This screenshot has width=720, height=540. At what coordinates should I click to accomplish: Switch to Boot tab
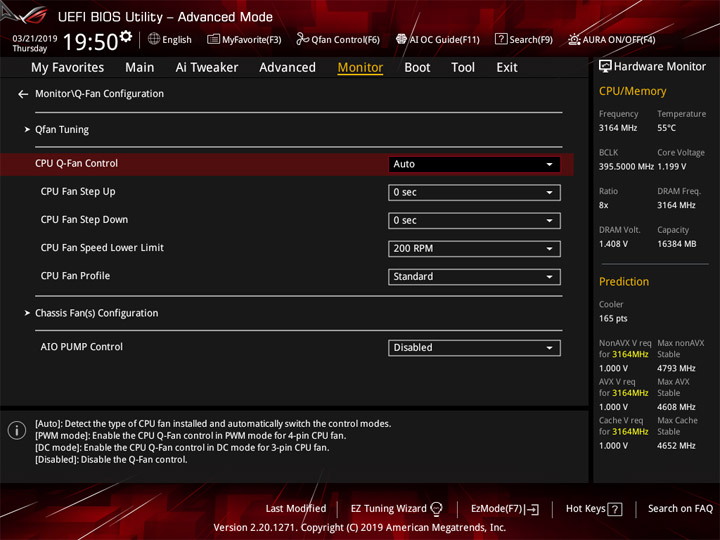coord(417,68)
